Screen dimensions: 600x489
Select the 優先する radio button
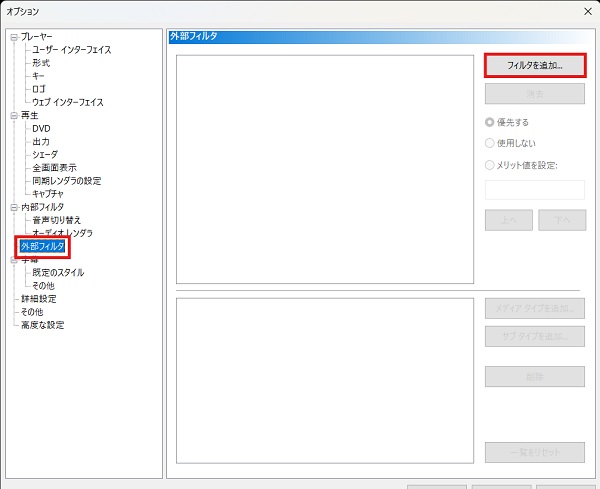click(x=490, y=121)
